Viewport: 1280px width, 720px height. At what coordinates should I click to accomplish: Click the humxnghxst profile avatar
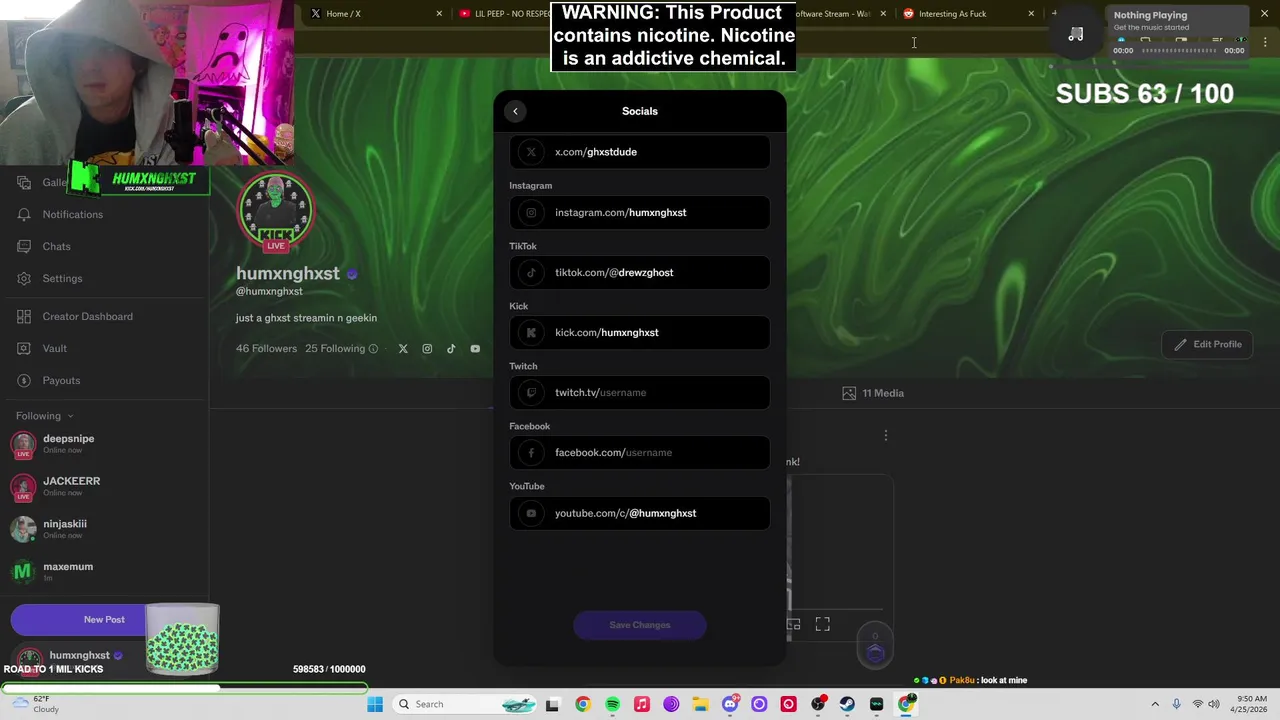pos(275,210)
